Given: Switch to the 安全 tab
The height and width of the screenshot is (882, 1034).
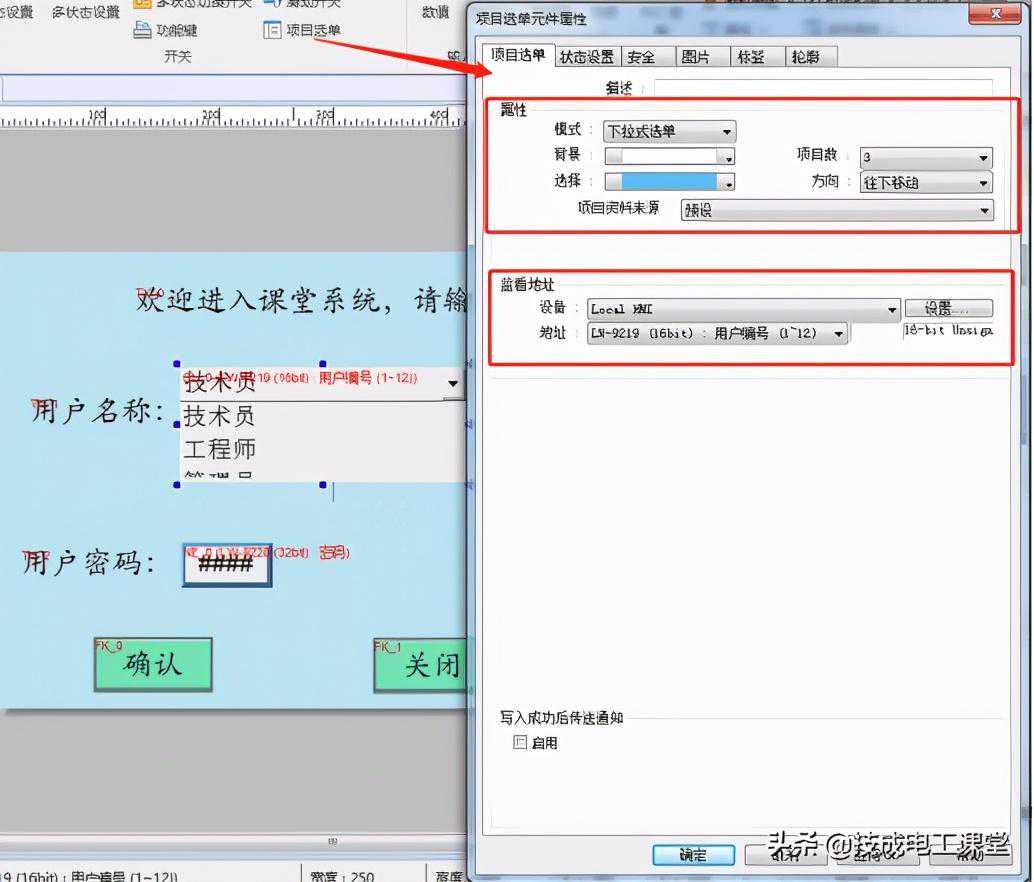Looking at the screenshot, I should coord(642,57).
